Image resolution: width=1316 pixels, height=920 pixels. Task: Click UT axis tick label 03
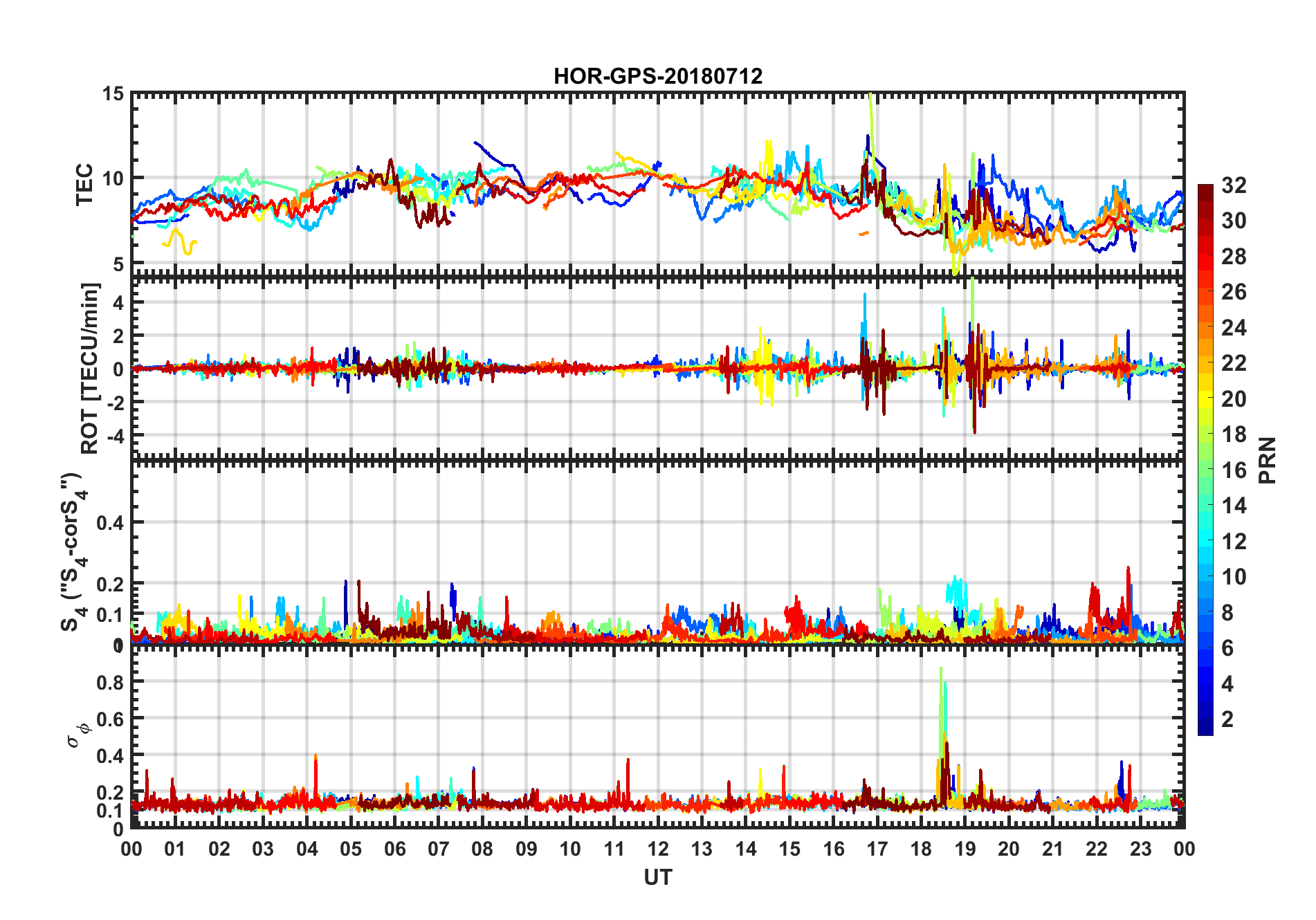(x=264, y=849)
